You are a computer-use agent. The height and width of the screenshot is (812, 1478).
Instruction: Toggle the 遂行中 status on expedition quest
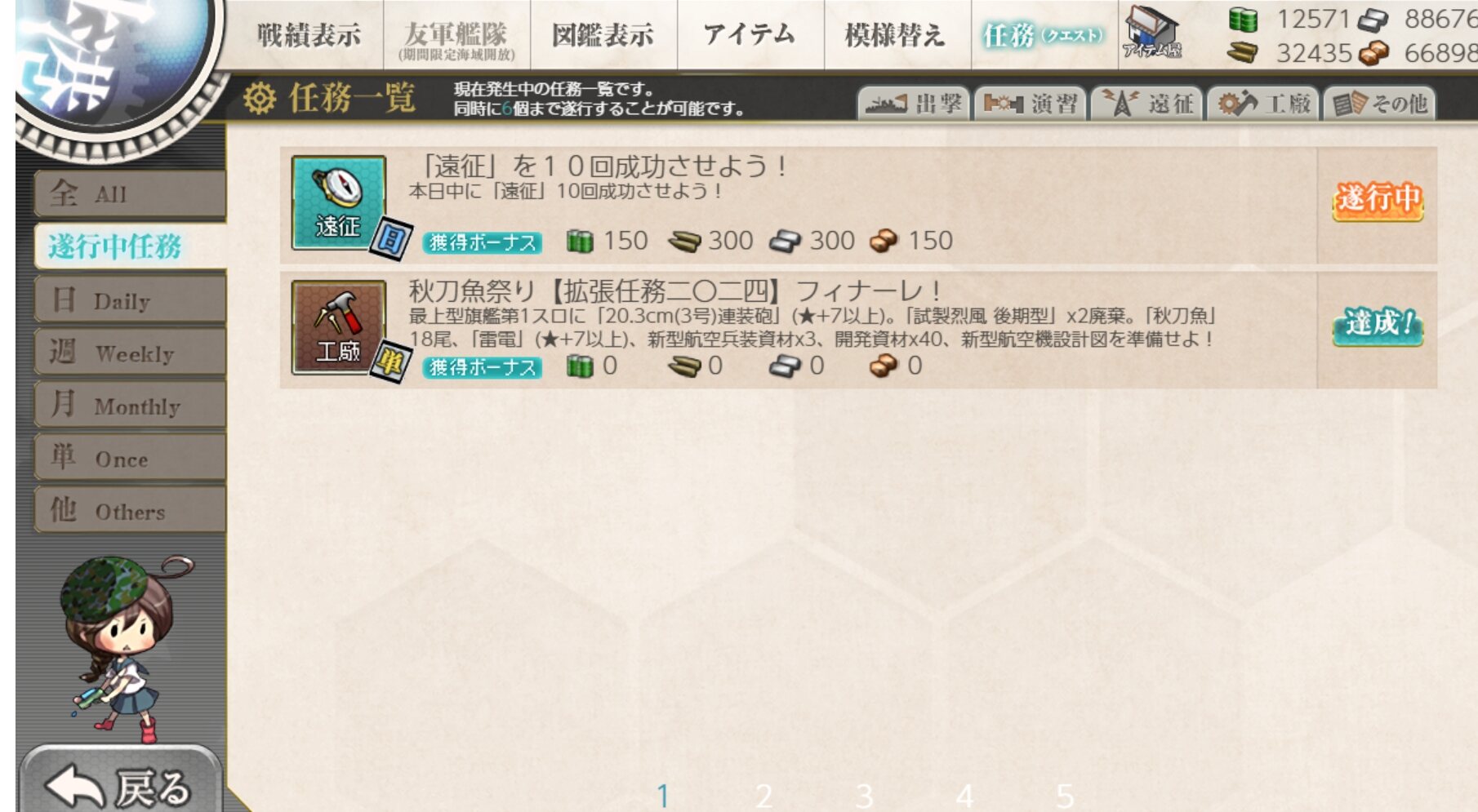tap(1378, 199)
